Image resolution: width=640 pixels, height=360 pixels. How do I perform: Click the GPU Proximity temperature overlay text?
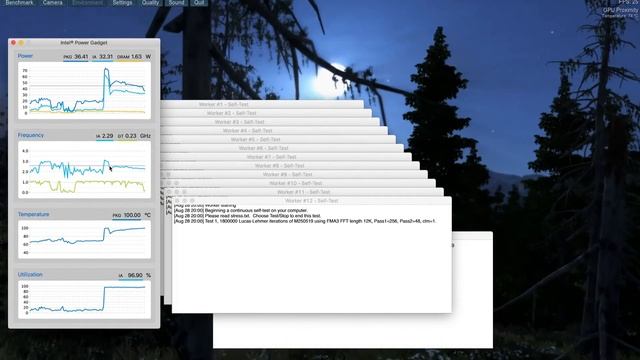point(620,12)
